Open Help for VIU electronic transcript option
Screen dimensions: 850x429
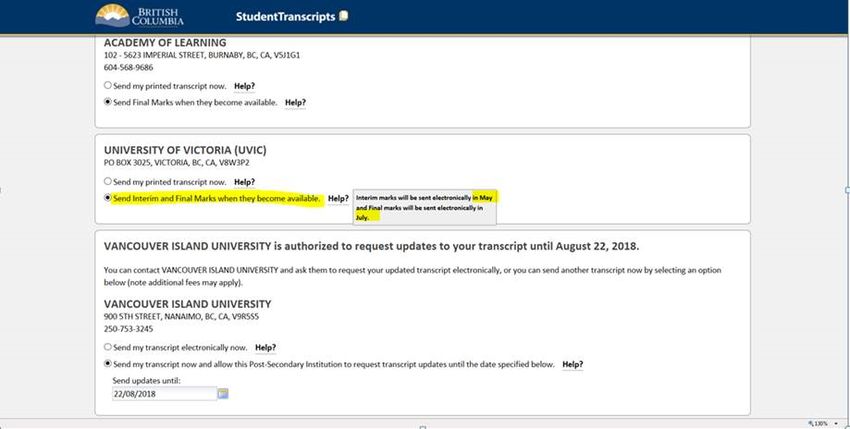coord(266,348)
